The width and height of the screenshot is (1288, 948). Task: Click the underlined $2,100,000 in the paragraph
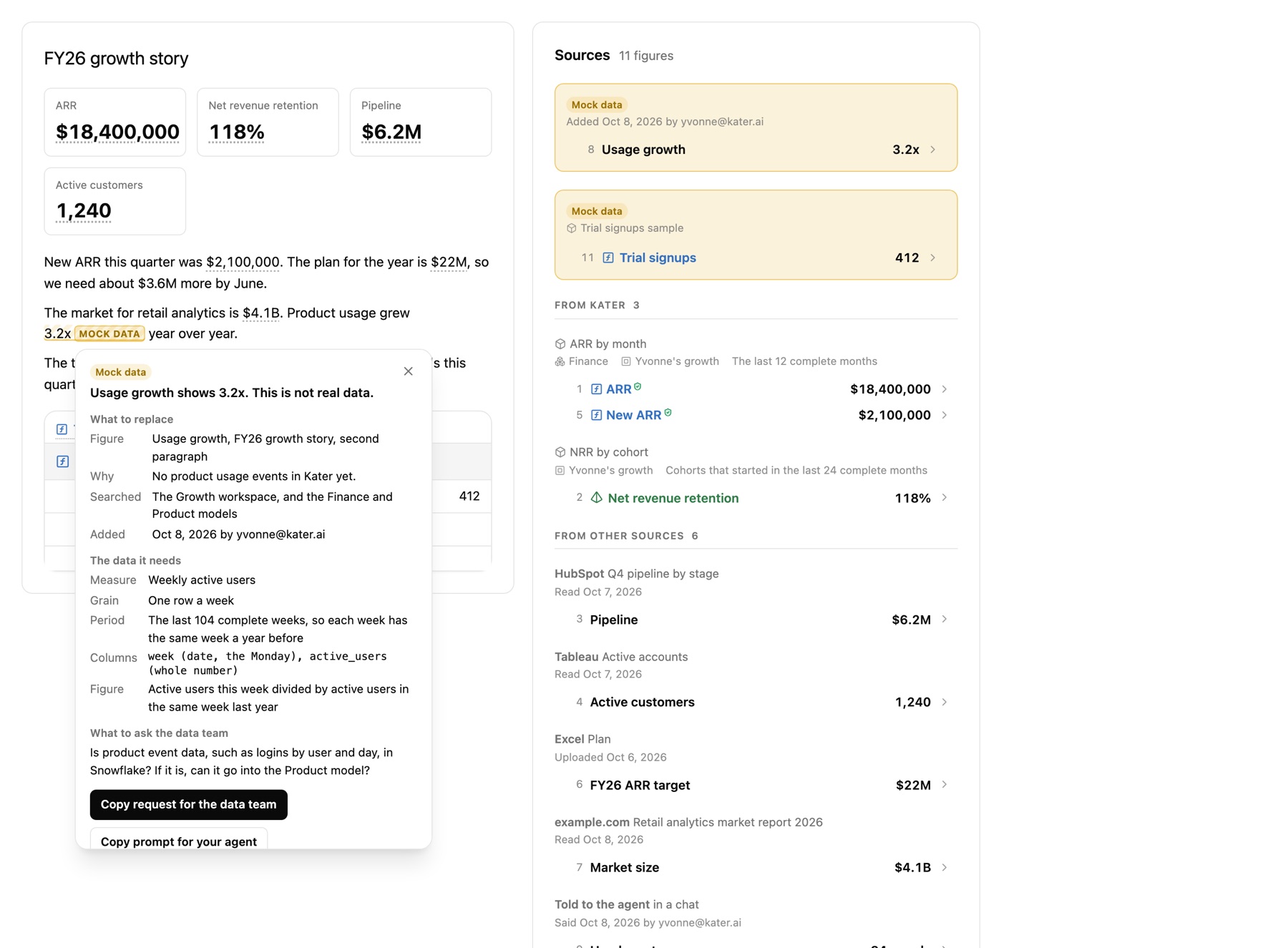[243, 263]
